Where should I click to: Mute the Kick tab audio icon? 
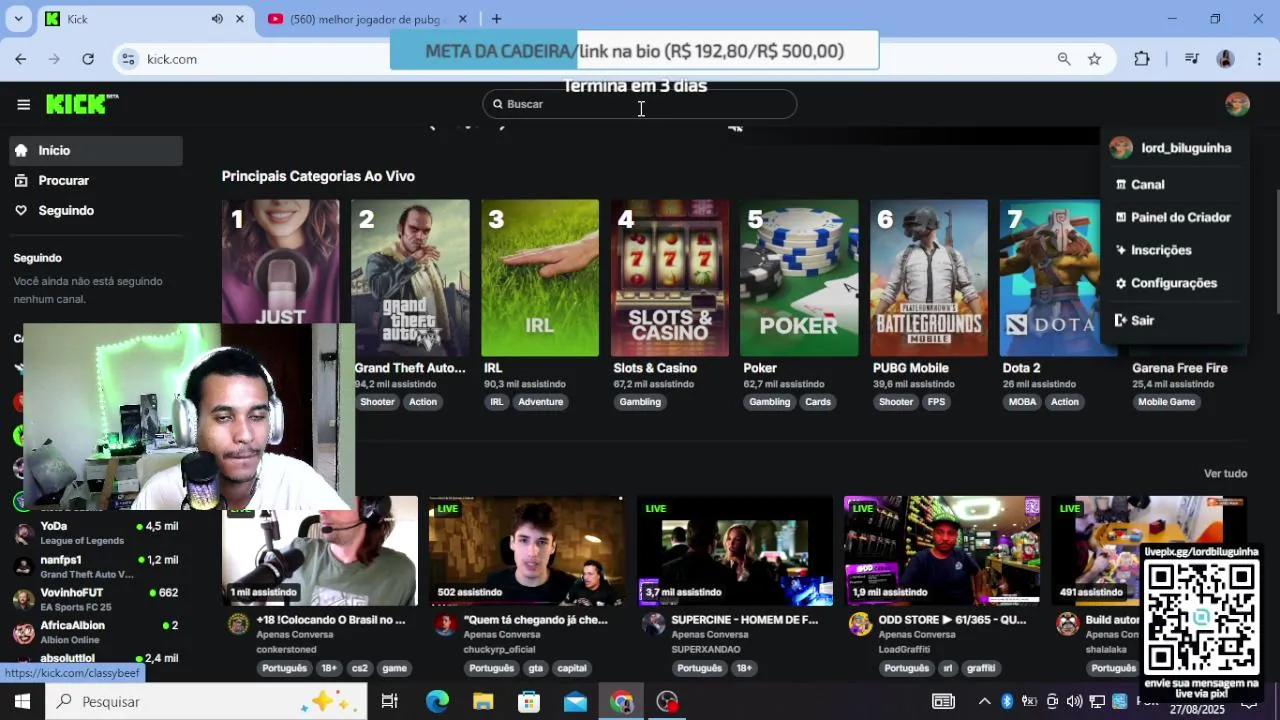[217, 19]
